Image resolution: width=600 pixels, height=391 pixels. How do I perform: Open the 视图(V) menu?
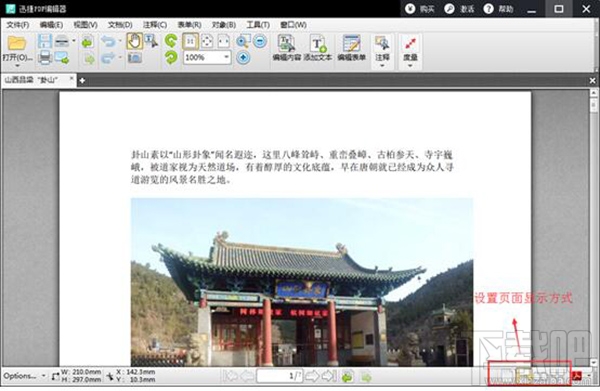pyautogui.click(x=85, y=25)
